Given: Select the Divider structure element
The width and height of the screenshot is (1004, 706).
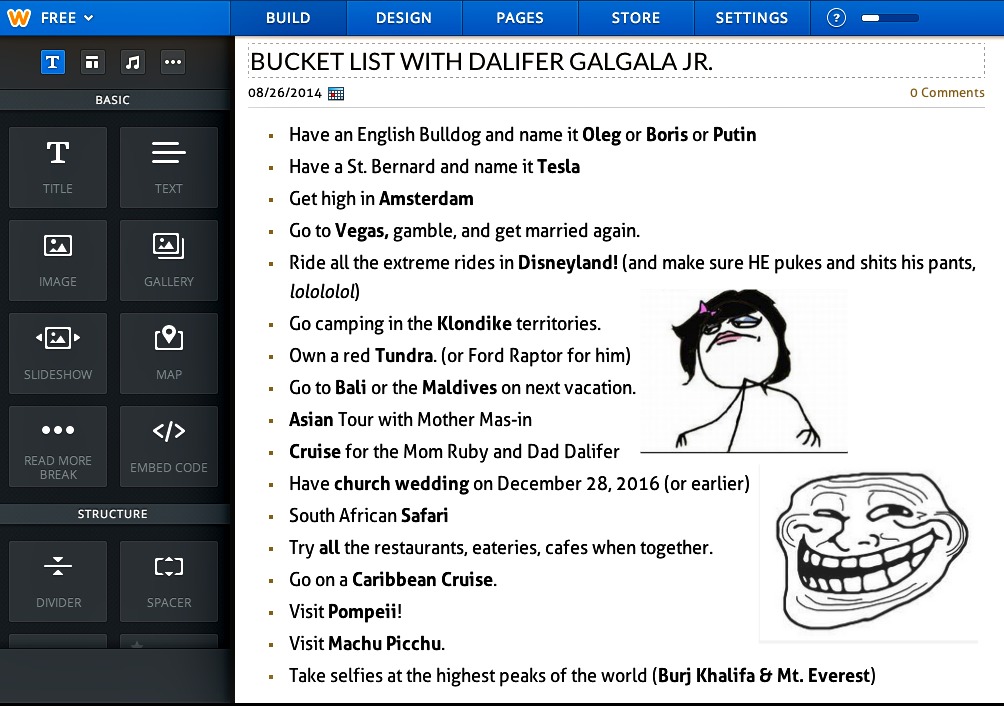Looking at the screenshot, I should tap(58, 581).
